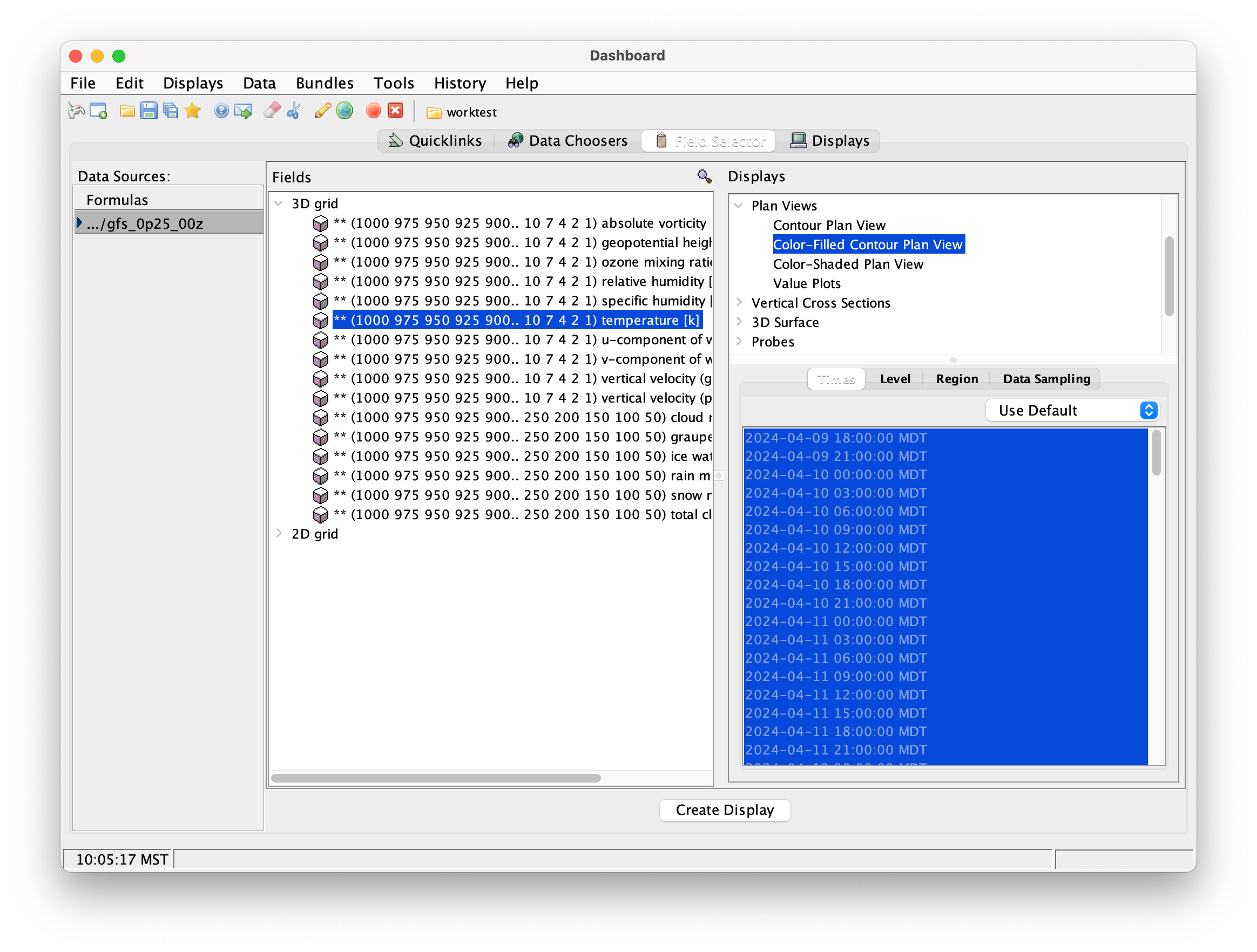Expand the gfs_0p25_00z data source triangle
1257x952 pixels.
coord(79,223)
